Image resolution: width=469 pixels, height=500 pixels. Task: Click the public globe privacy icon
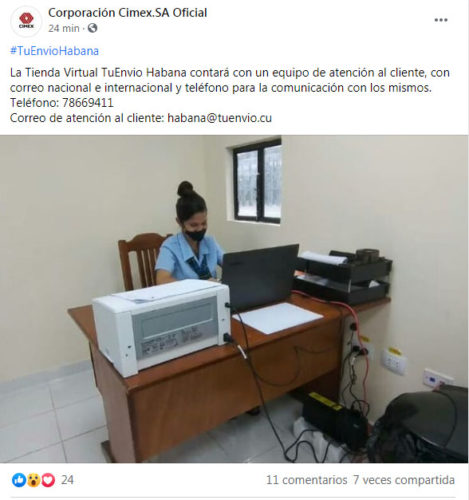pos(92,28)
